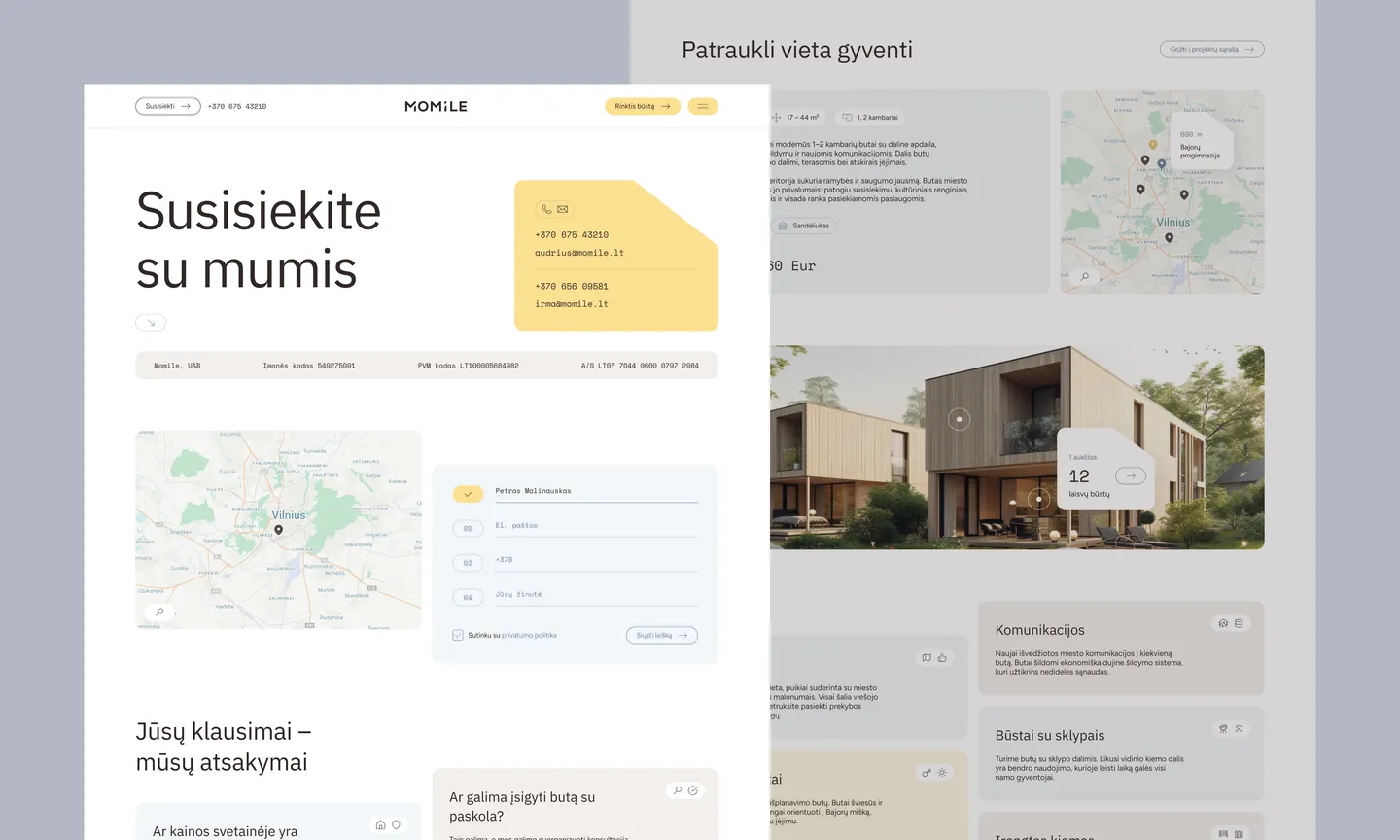Click the 'Patraukli vieta gyventi' heading

(797, 50)
